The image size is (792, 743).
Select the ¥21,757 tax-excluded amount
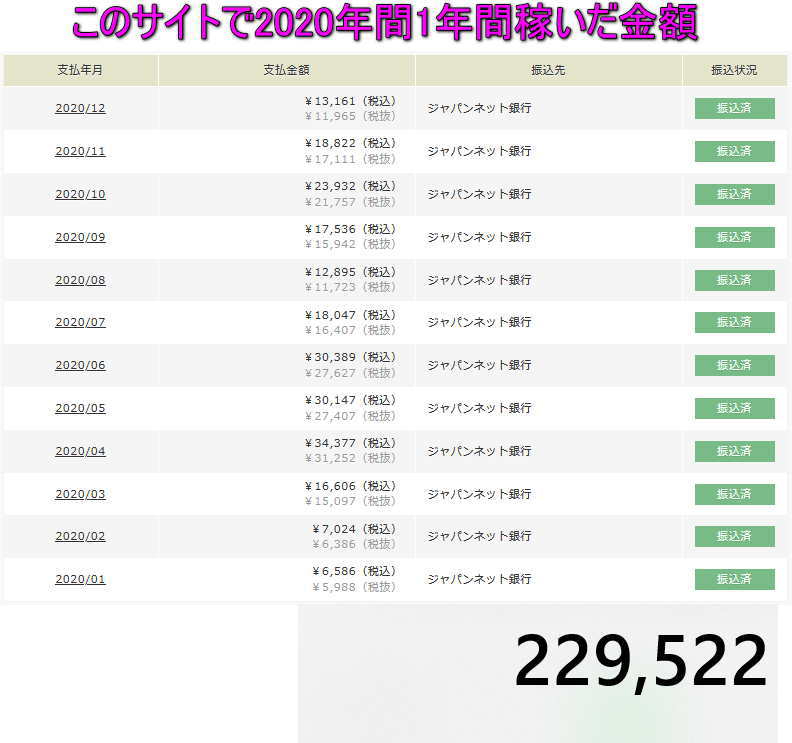pos(351,202)
